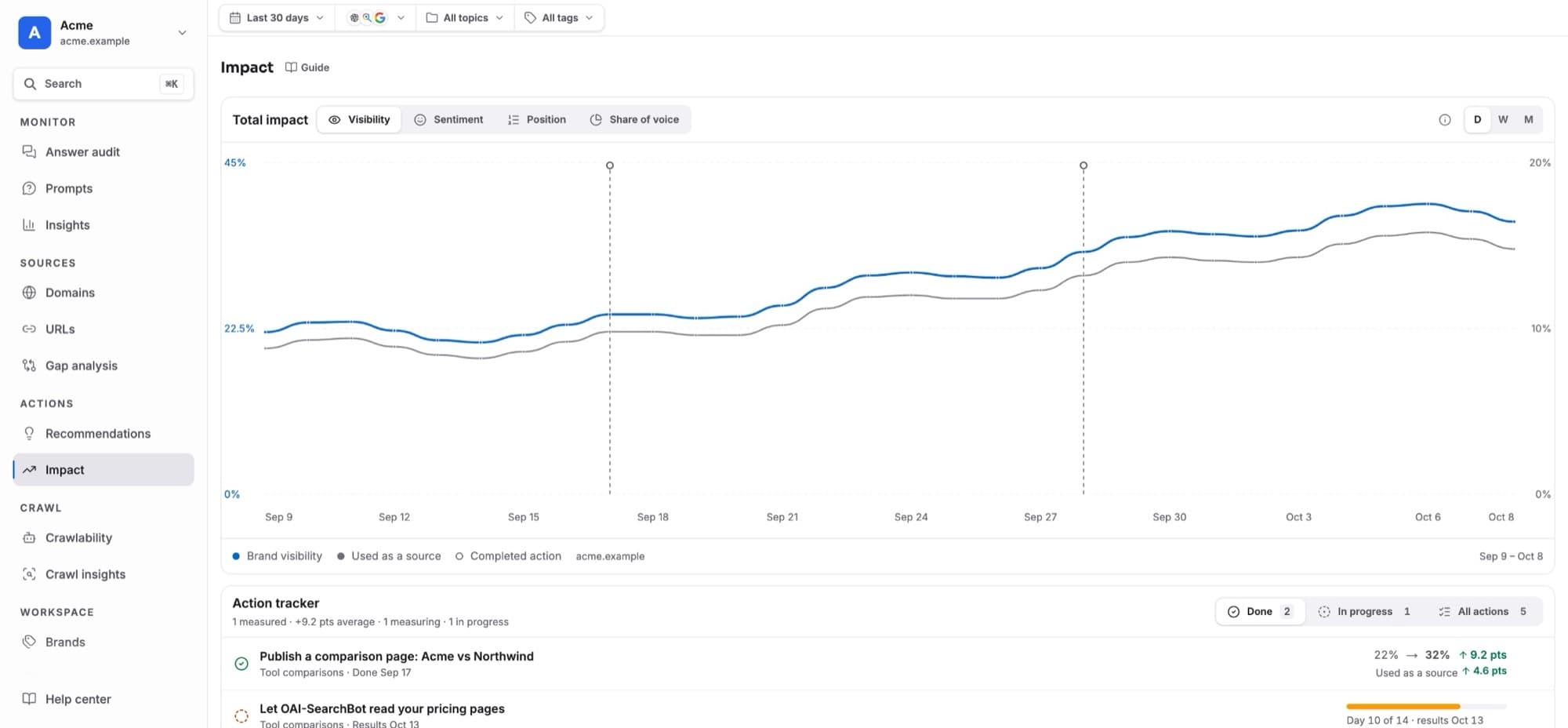
Task: Click completed action marker near Sep 28
Action: pos(1083,166)
